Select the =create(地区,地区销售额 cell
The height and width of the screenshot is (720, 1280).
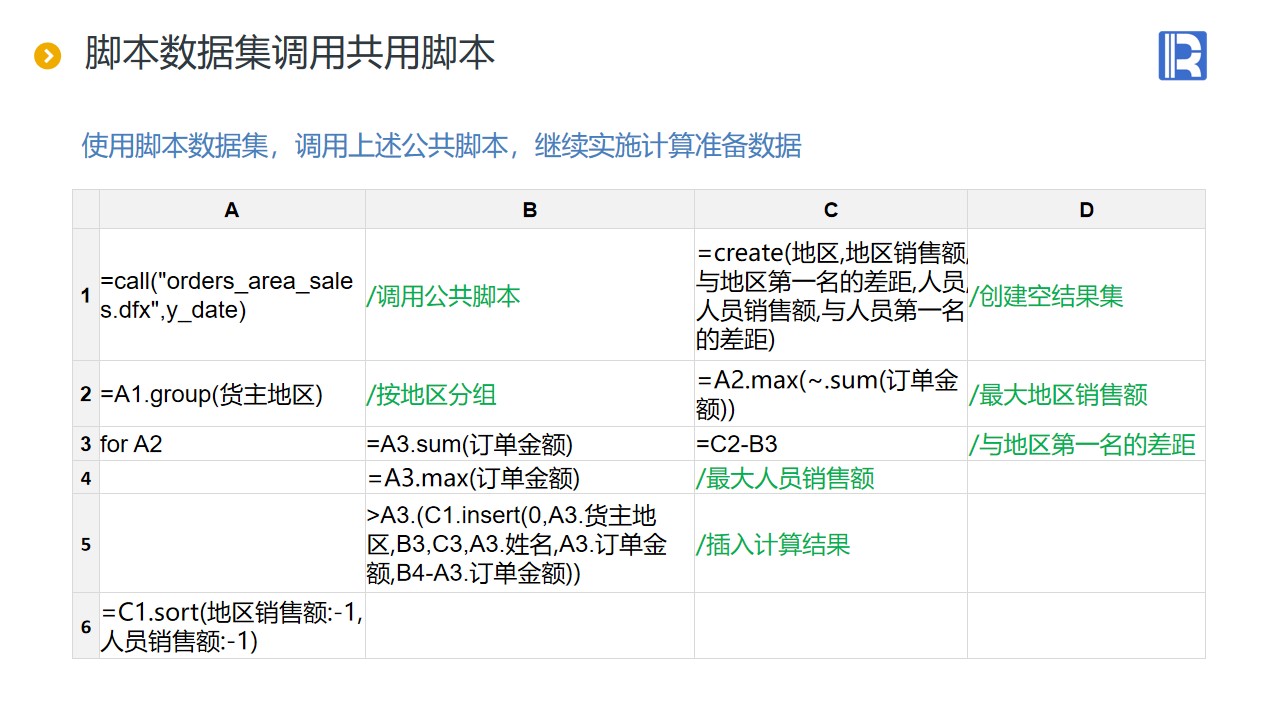coord(831,295)
